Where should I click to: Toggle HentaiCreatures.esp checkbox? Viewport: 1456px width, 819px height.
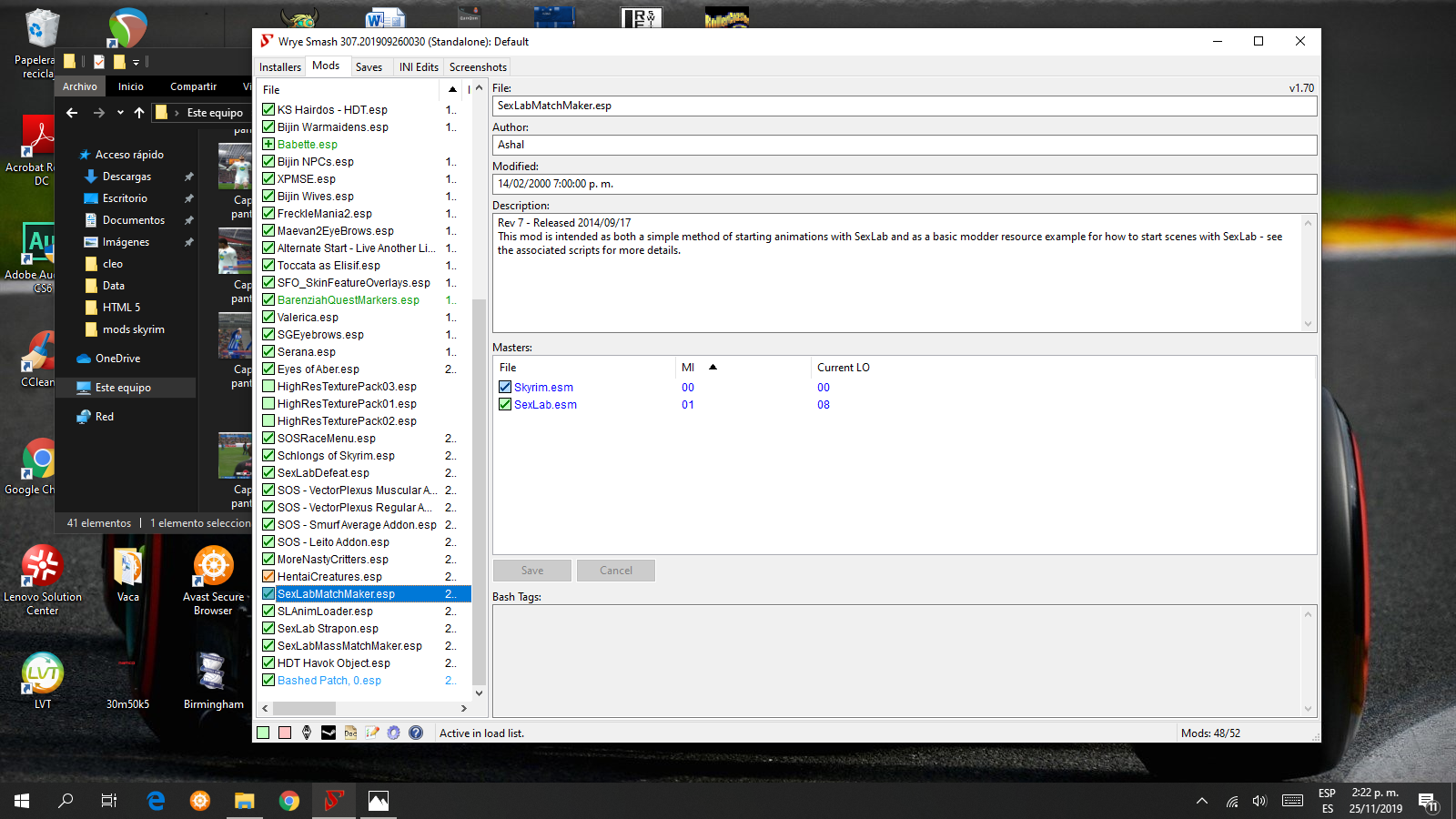coord(268,576)
